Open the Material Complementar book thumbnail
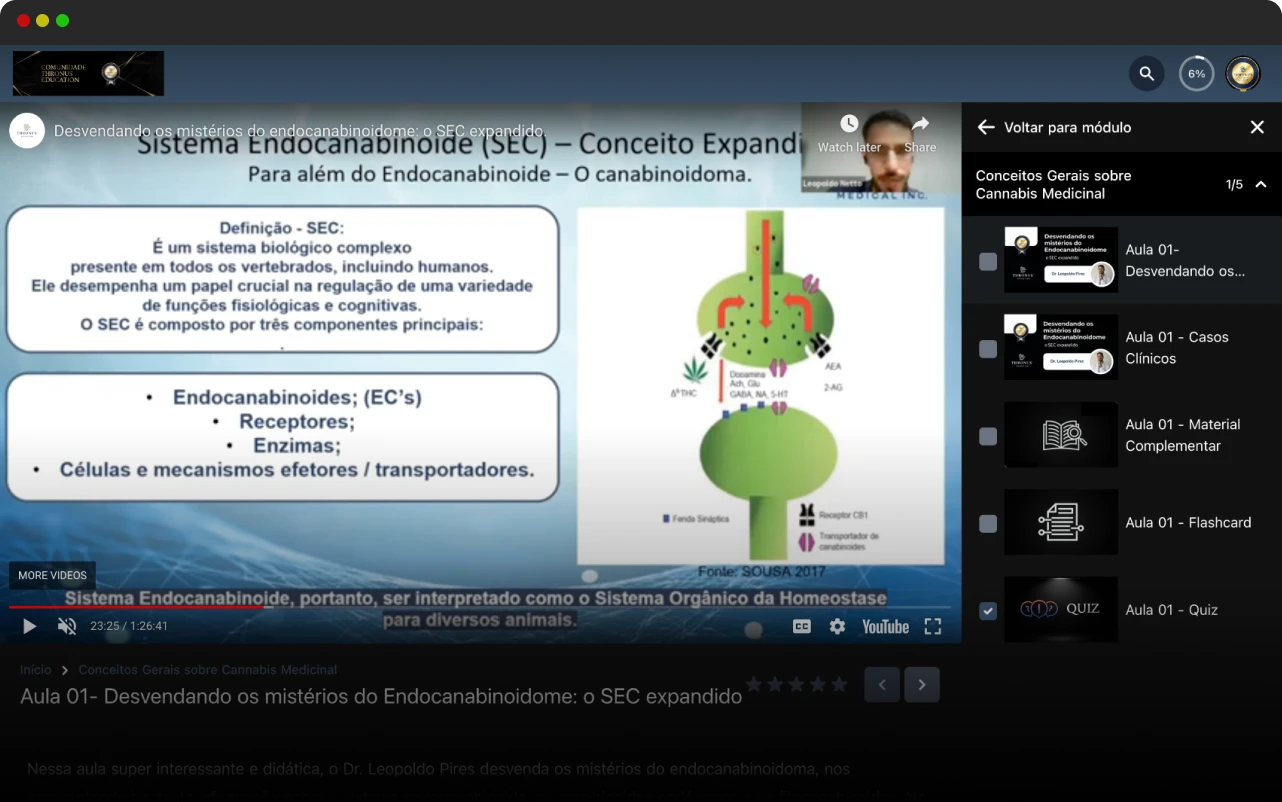1282x802 pixels. click(1061, 435)
